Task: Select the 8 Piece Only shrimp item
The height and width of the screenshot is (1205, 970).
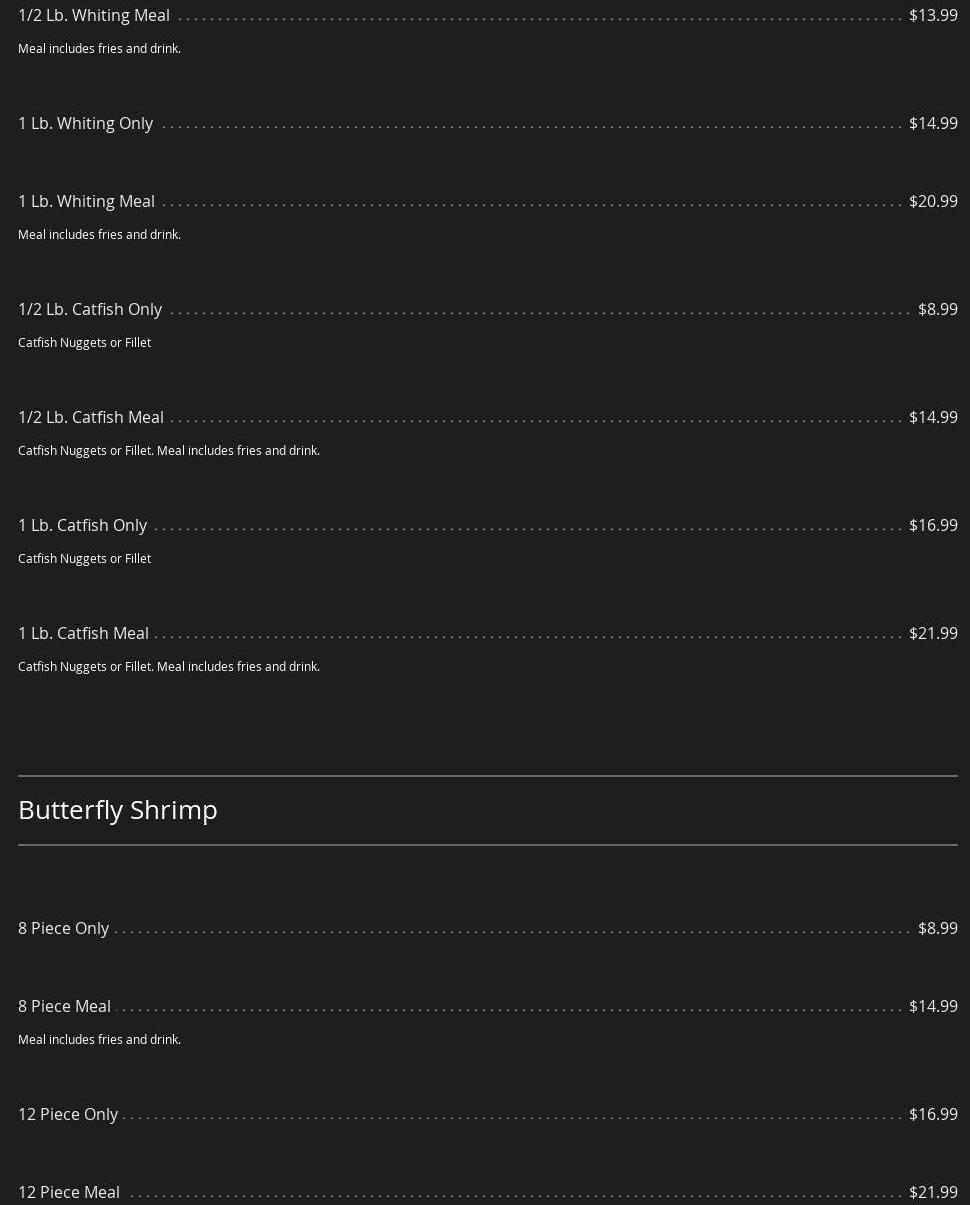Action: (x=64, y=928)
